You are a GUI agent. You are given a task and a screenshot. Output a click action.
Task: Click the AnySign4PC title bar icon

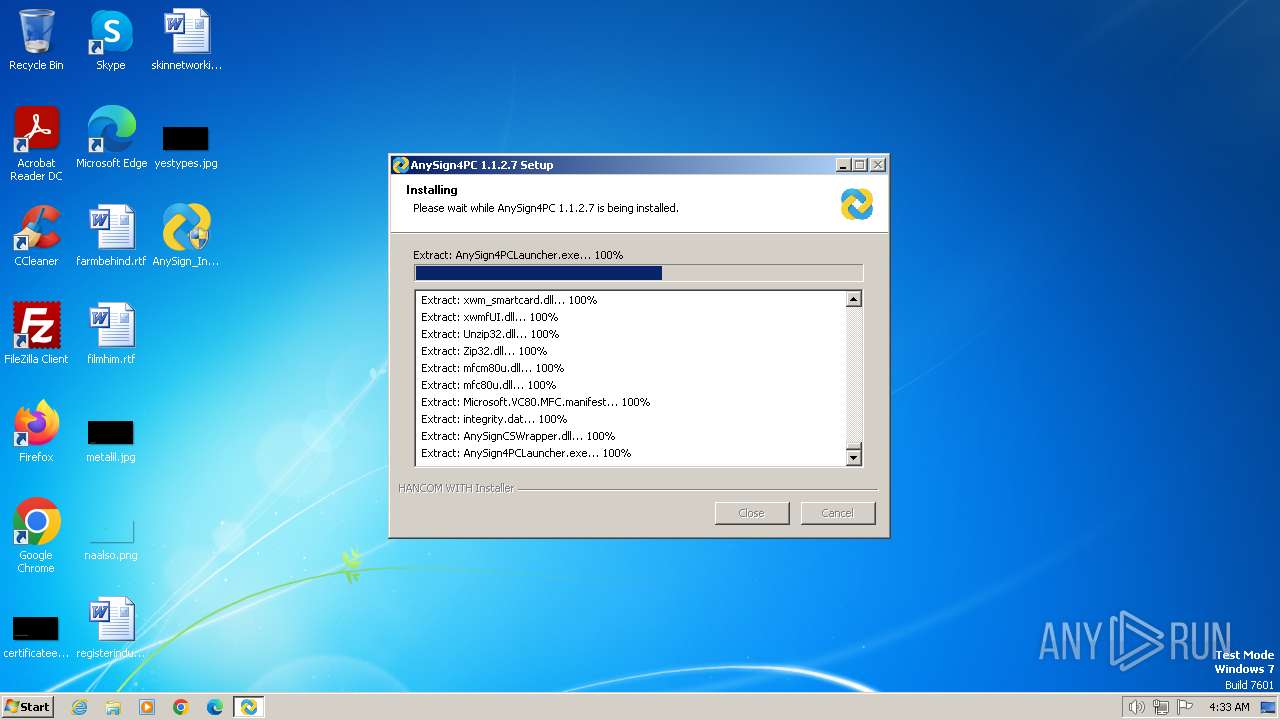coord(401,165)
